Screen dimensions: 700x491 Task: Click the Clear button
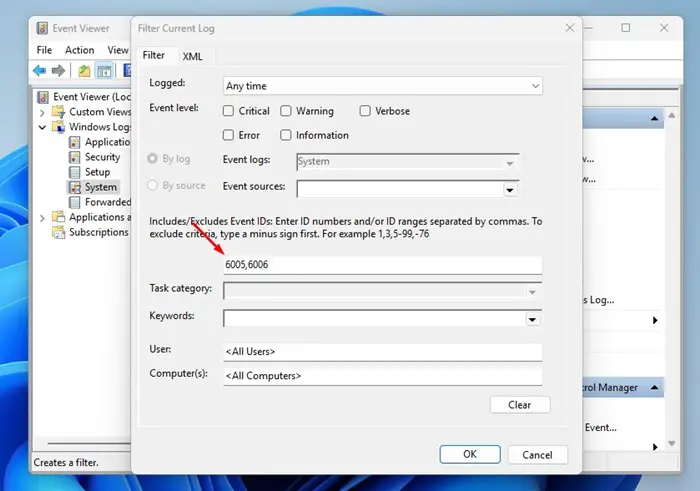pos(520,405)
